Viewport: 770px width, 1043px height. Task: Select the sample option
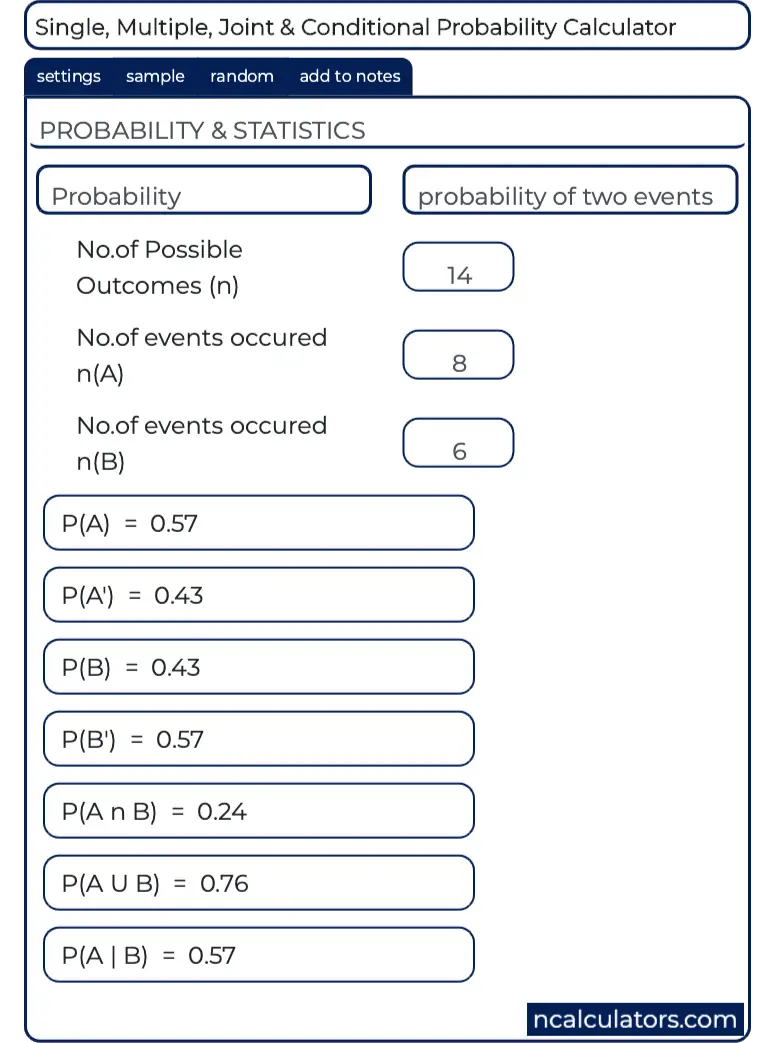coord(154,76)
